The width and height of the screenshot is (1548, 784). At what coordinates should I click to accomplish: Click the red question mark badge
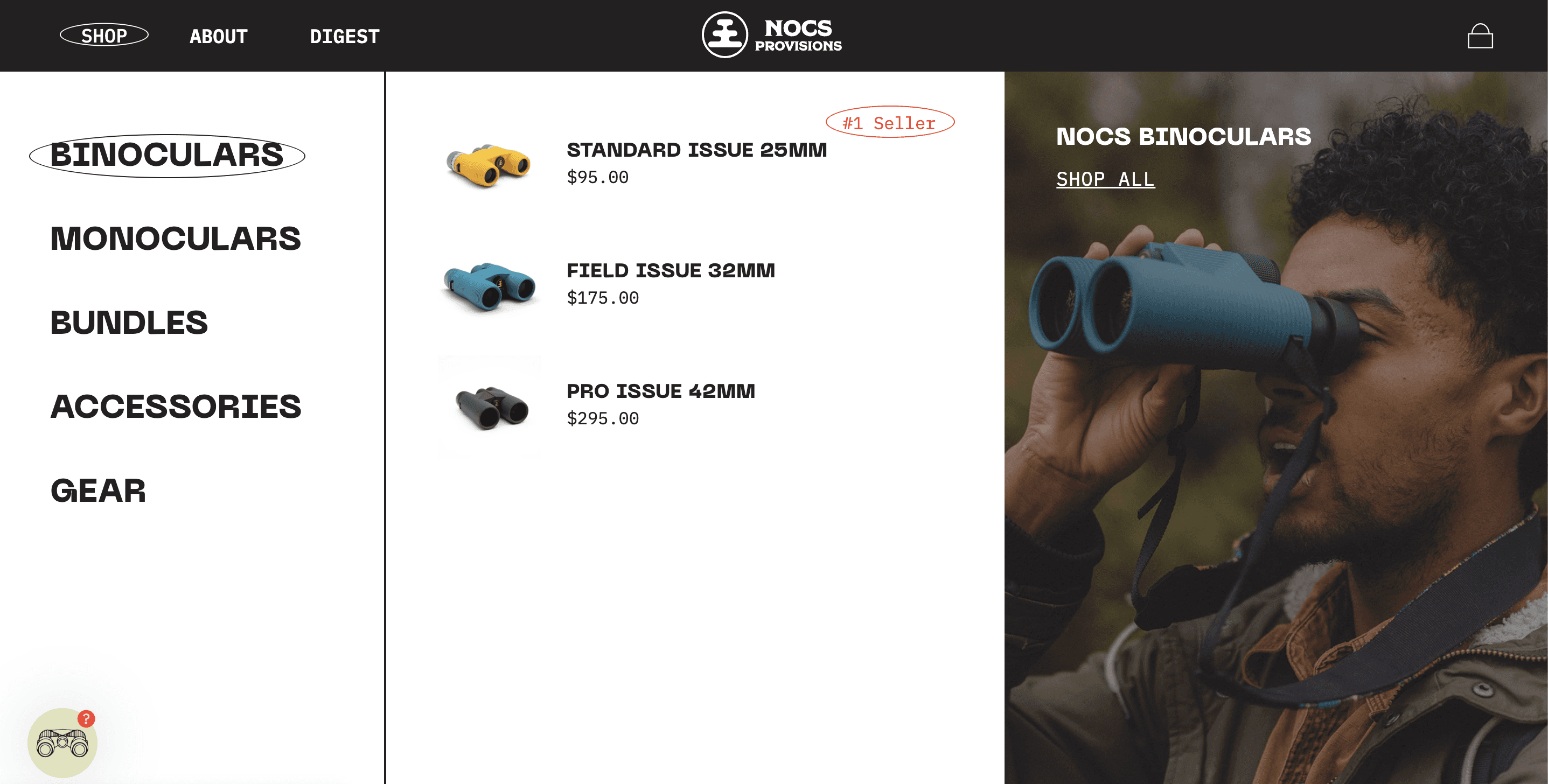pos(86,718)
